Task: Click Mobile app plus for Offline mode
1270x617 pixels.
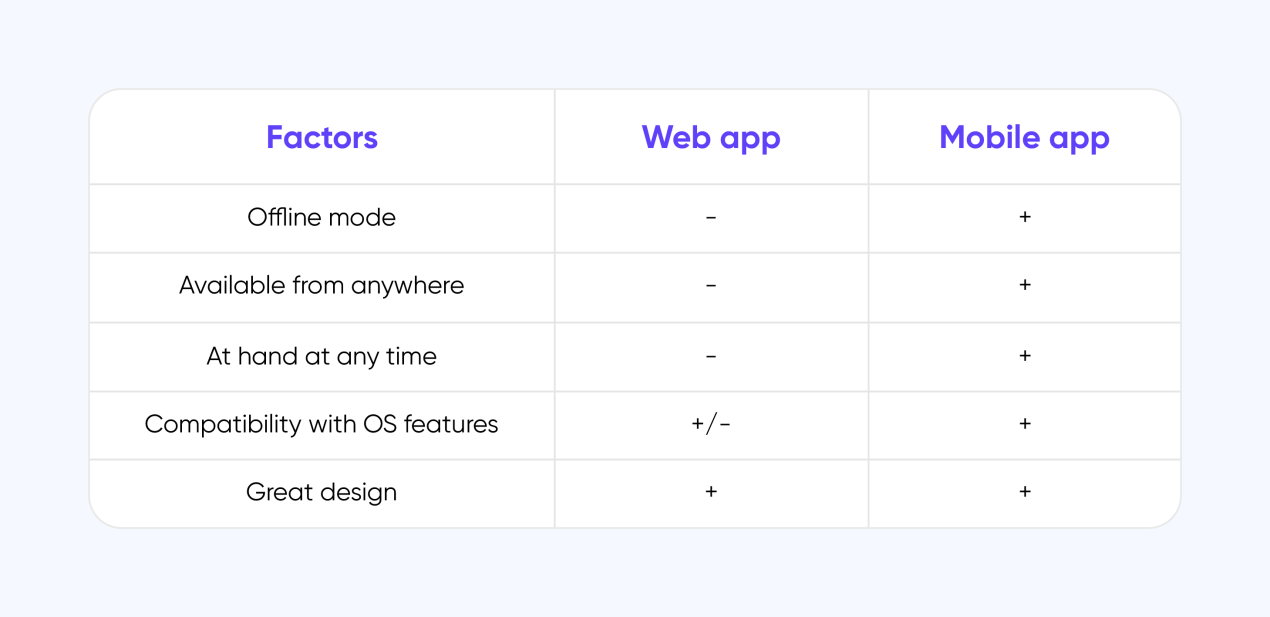Action: coord(1025,217)
